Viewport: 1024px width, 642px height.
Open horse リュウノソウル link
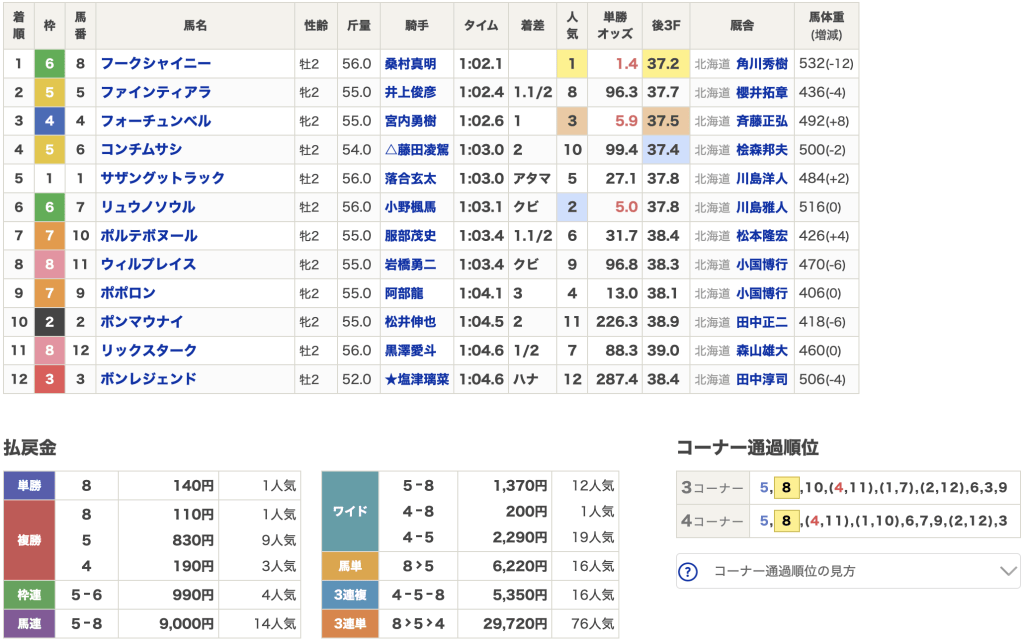click(x=148, y=207)
